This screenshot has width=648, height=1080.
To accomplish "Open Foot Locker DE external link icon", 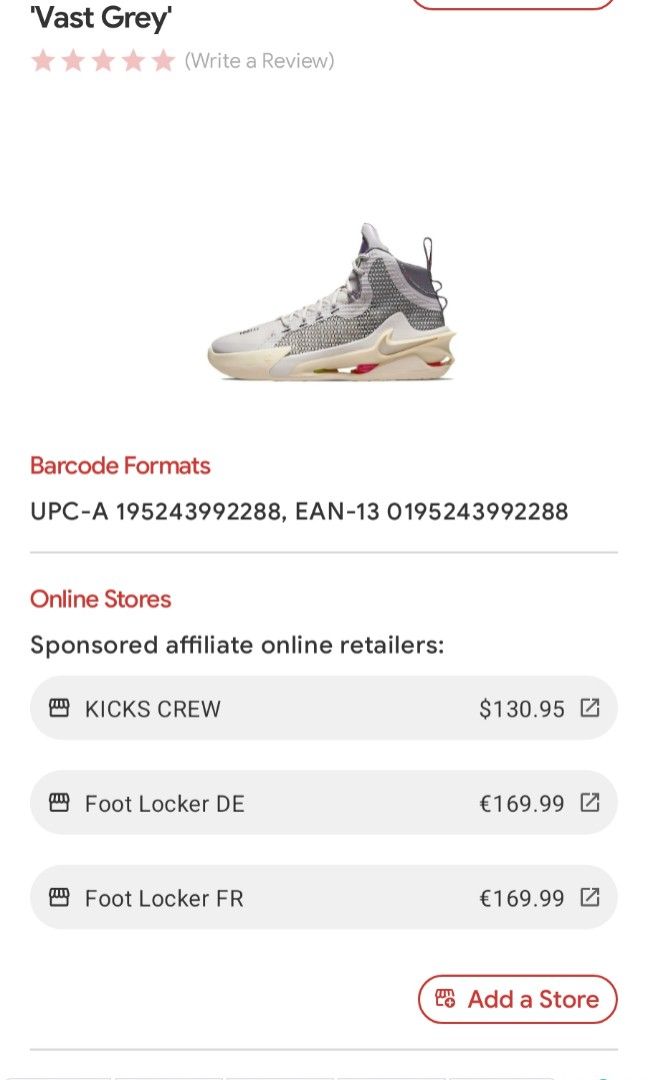I will click(x=590, y=802).
